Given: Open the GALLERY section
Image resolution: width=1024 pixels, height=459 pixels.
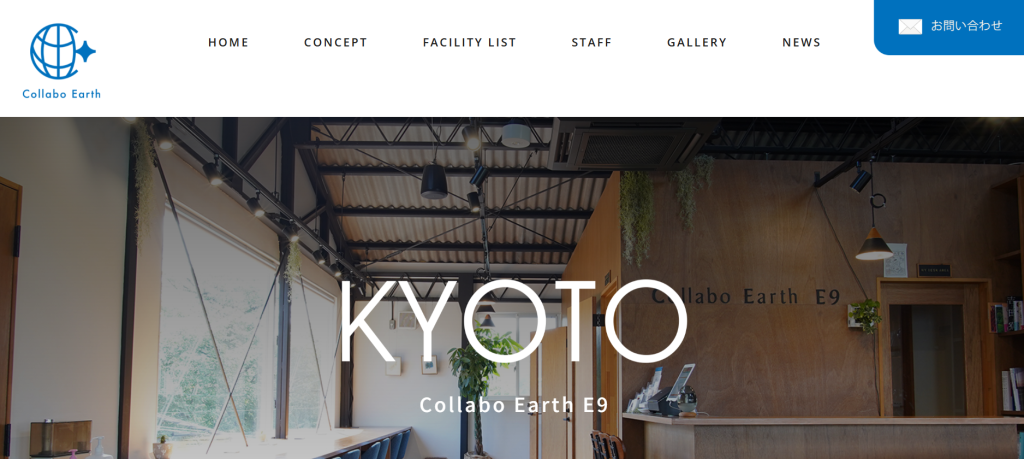Looking at the screenshot, I should coord(697,42).
